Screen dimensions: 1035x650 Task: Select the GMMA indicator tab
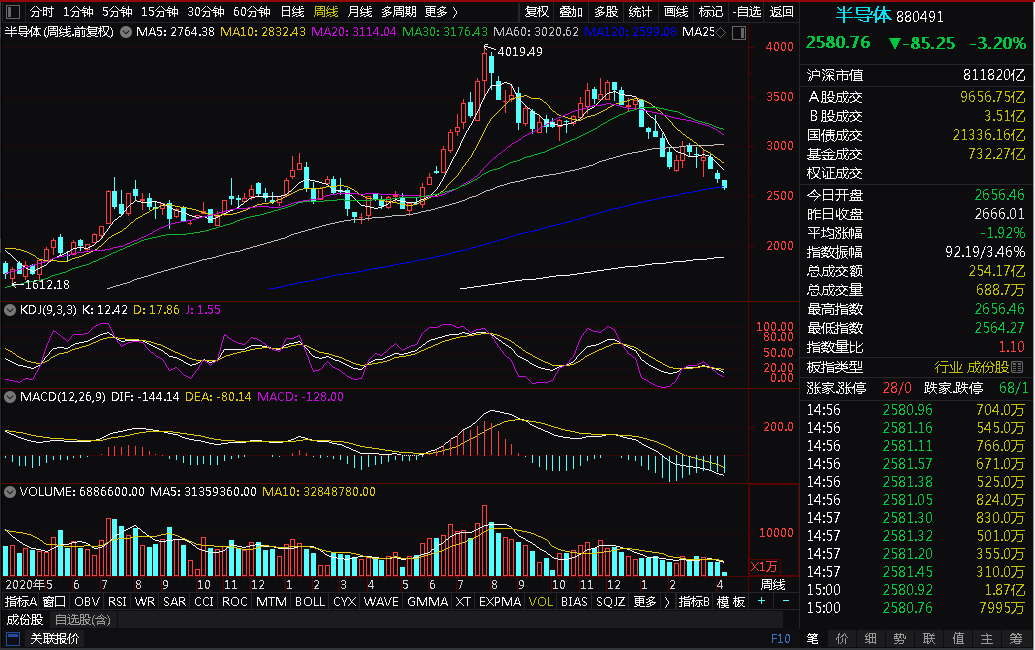(x=427, y=601)
